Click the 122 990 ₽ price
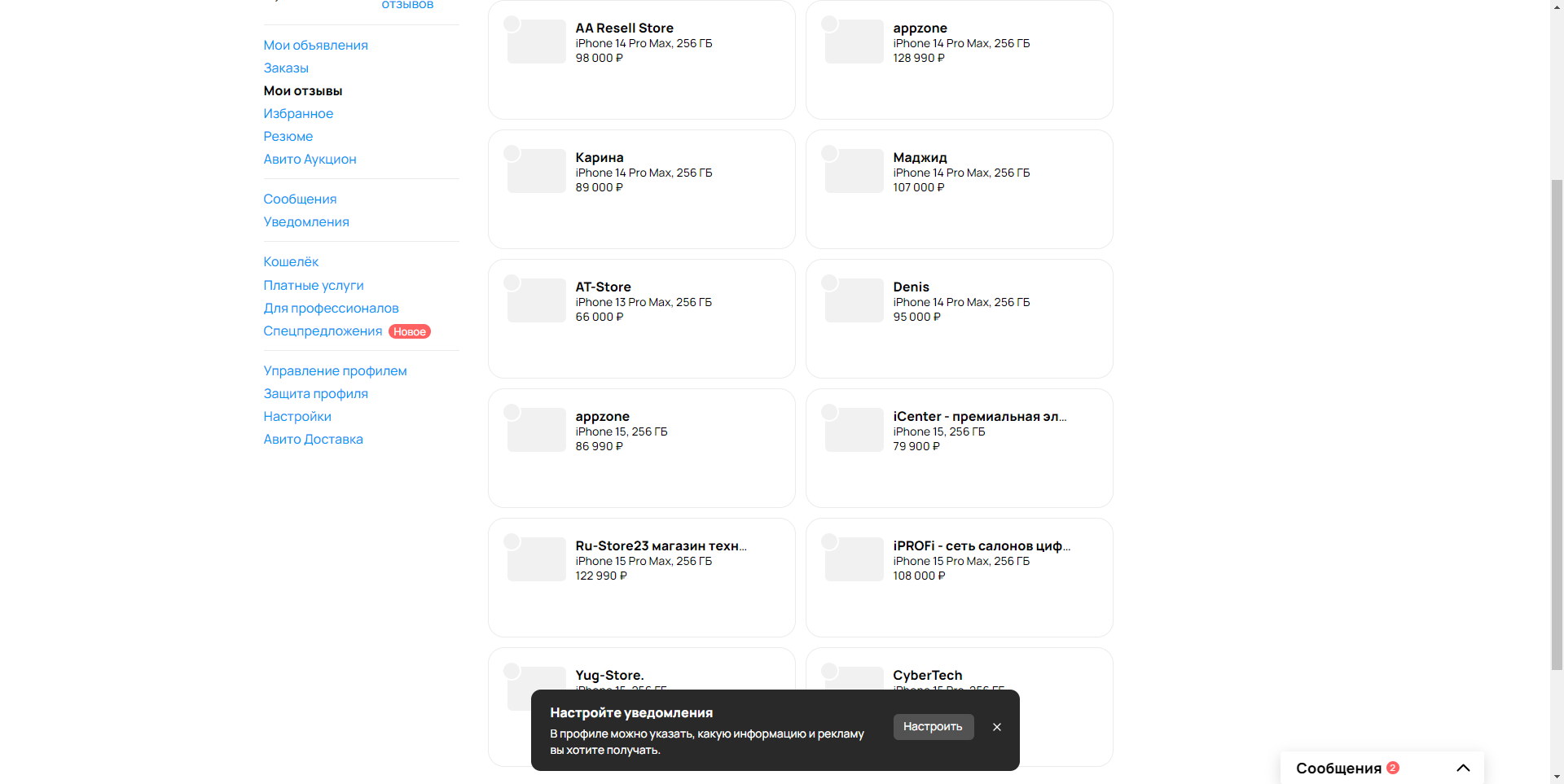Screen dimensions: 1564x784 (x=601, y=576)
